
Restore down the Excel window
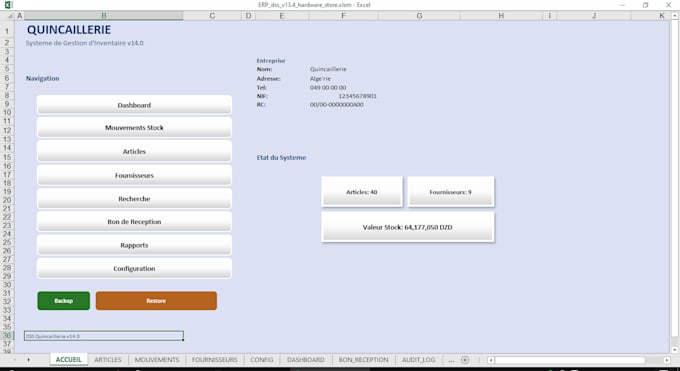(645, 5)
